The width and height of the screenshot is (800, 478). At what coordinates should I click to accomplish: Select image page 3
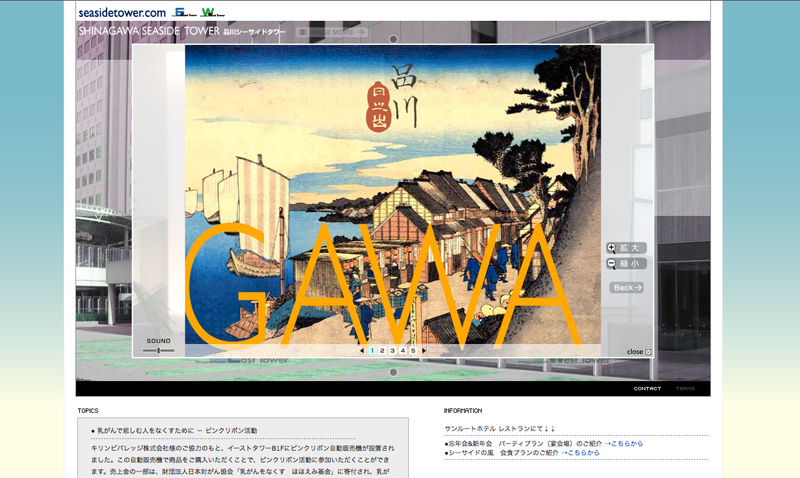392,351
